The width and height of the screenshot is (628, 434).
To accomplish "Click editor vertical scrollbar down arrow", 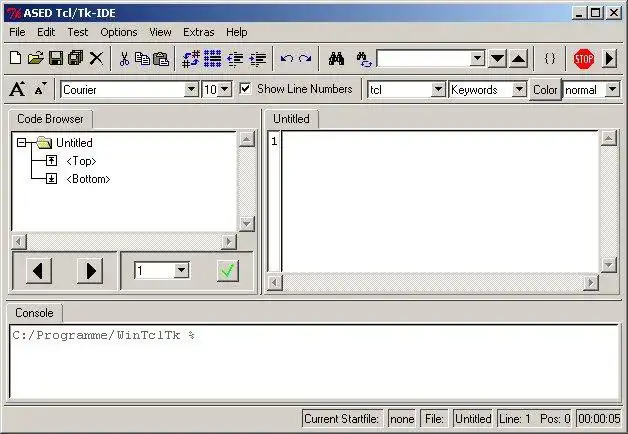I will [x=609, y=265].
